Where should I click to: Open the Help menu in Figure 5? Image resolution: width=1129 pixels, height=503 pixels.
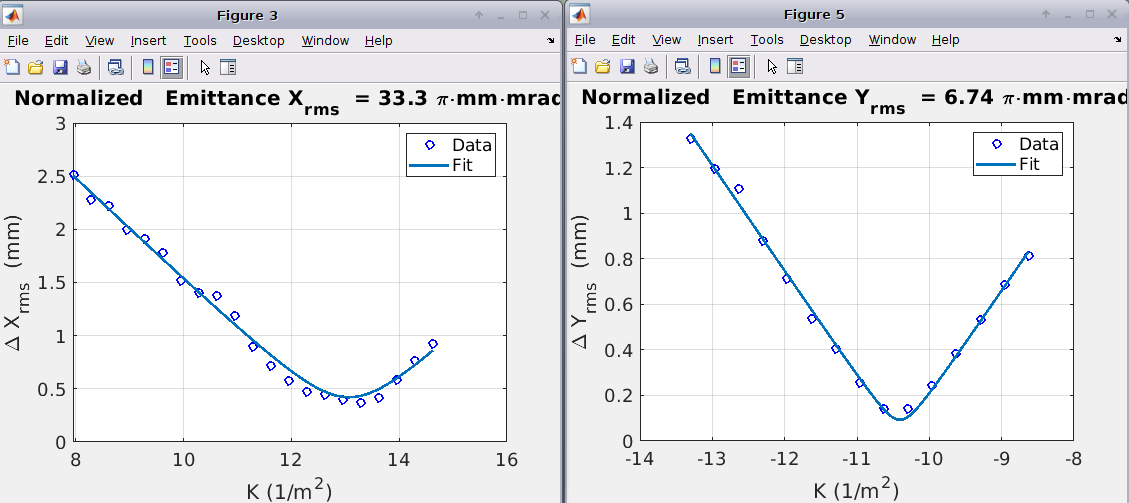[945, 41]
